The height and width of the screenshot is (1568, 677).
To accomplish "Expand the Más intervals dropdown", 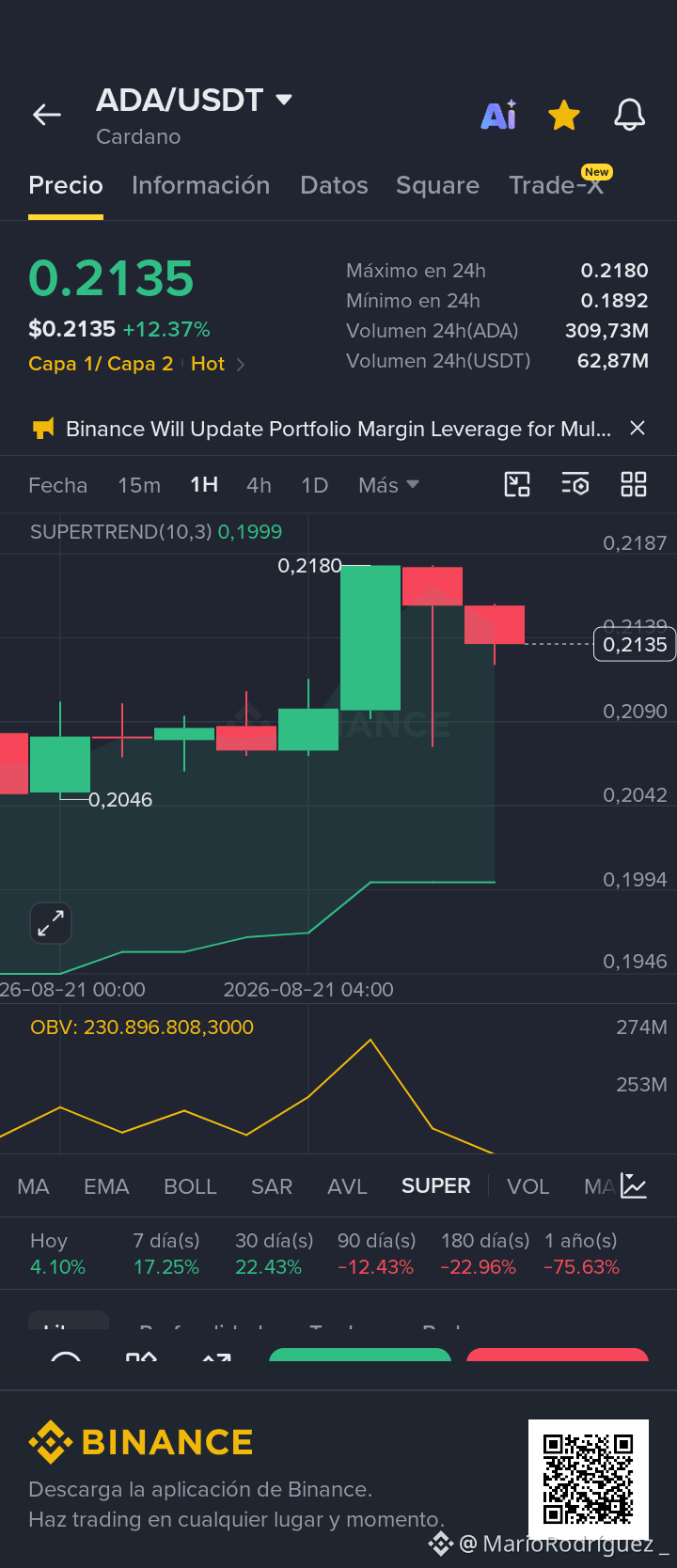I will click(388, 485).
